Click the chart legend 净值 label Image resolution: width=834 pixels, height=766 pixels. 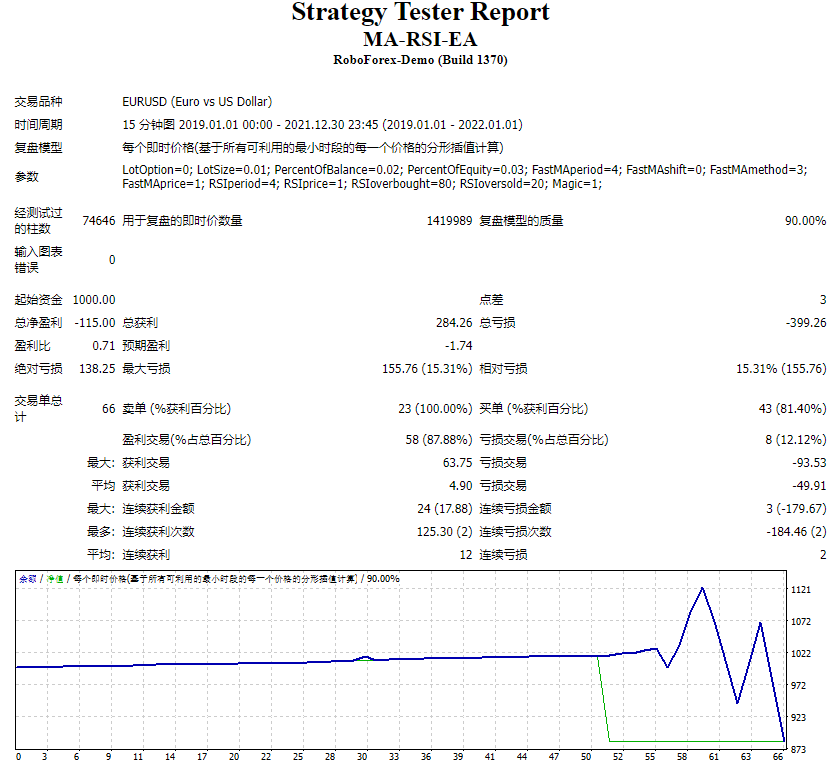point(55,579)
